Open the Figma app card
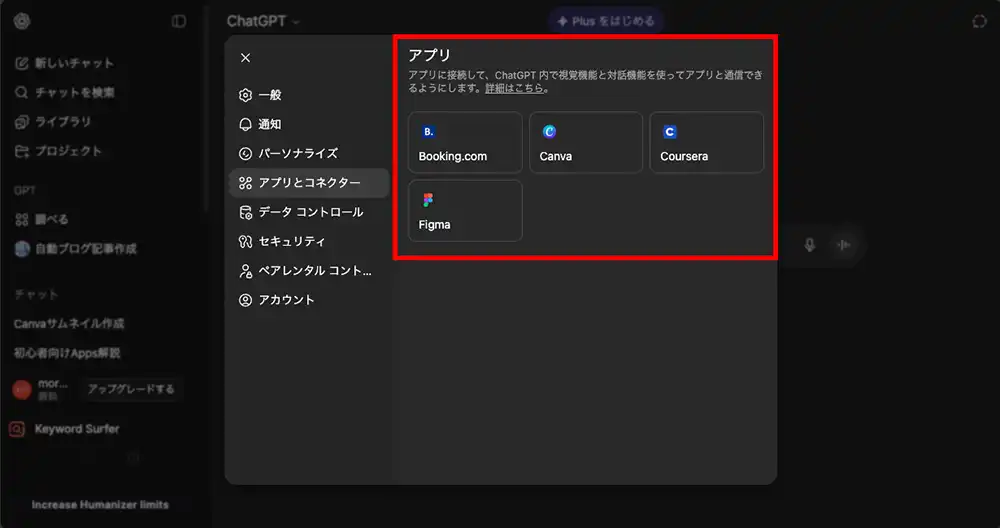1000x528 pixels. pyautogui.click(x=465, y=211)
